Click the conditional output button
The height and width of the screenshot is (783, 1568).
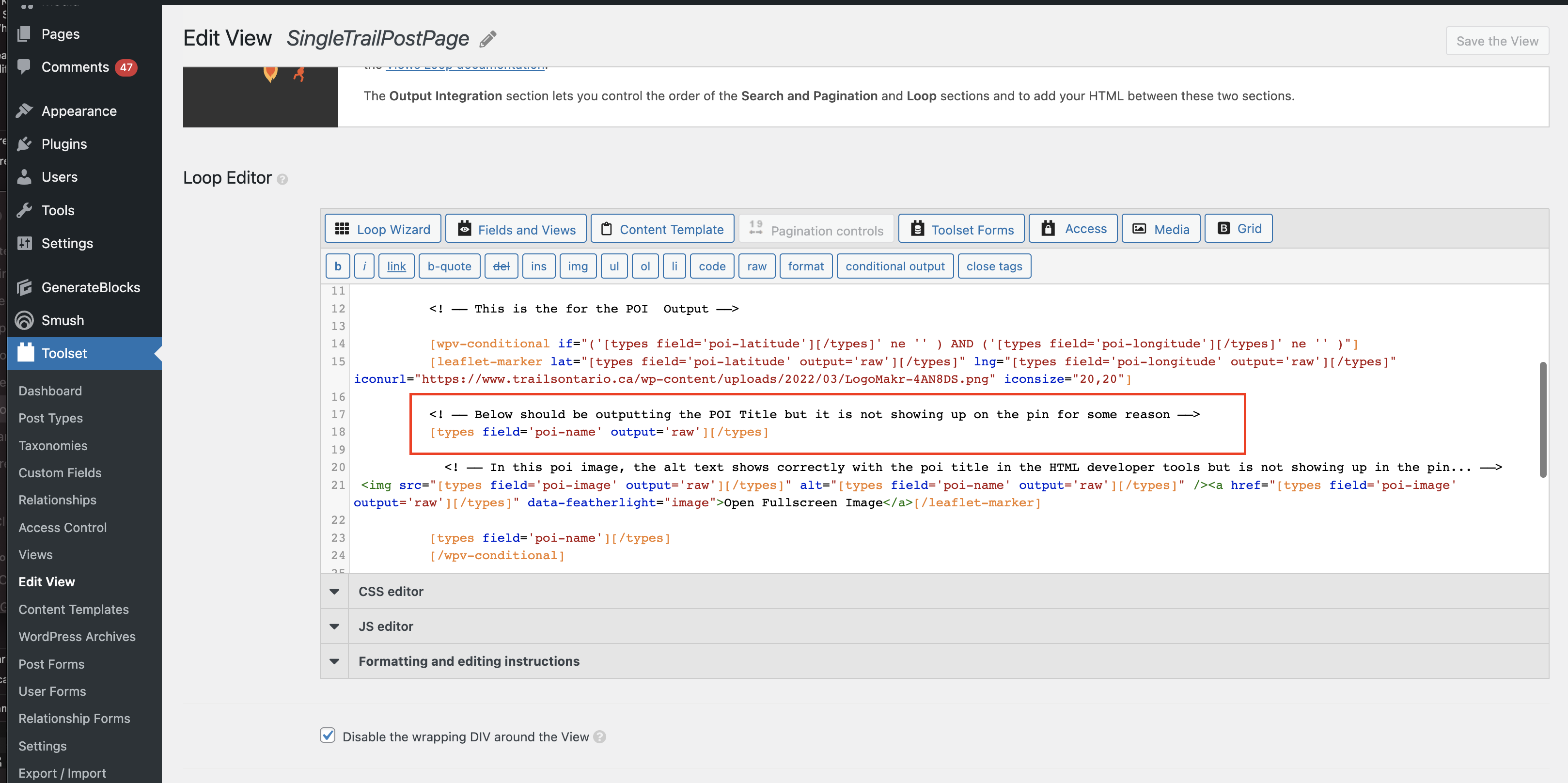(895, 266)
